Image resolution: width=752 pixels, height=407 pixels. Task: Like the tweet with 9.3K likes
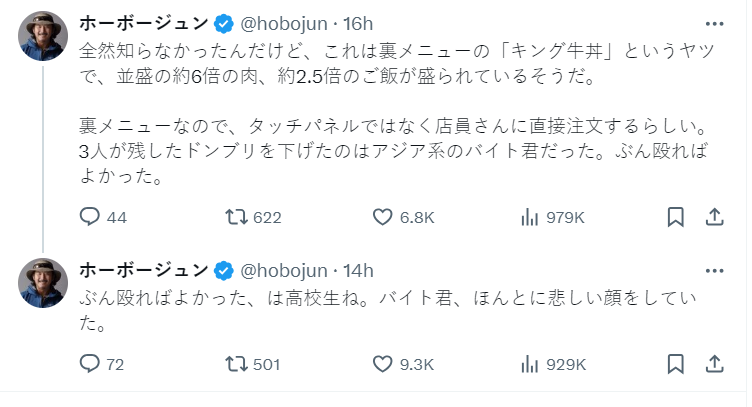(381, 364)
